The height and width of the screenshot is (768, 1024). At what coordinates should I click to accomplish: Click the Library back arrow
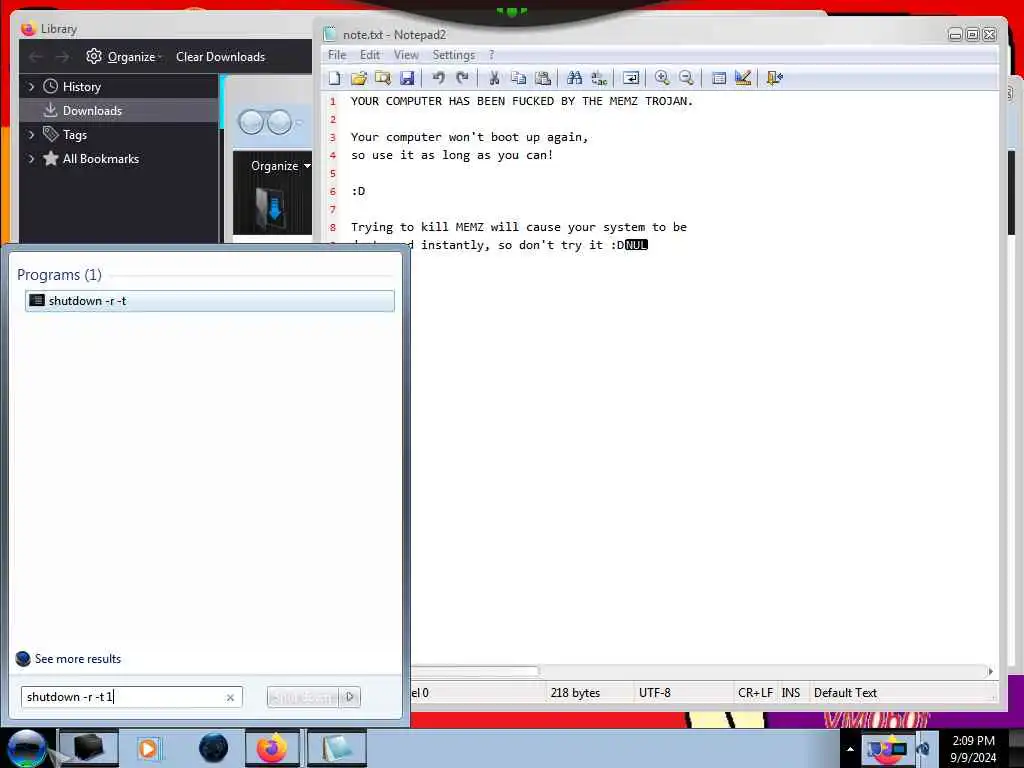point(36,57)
